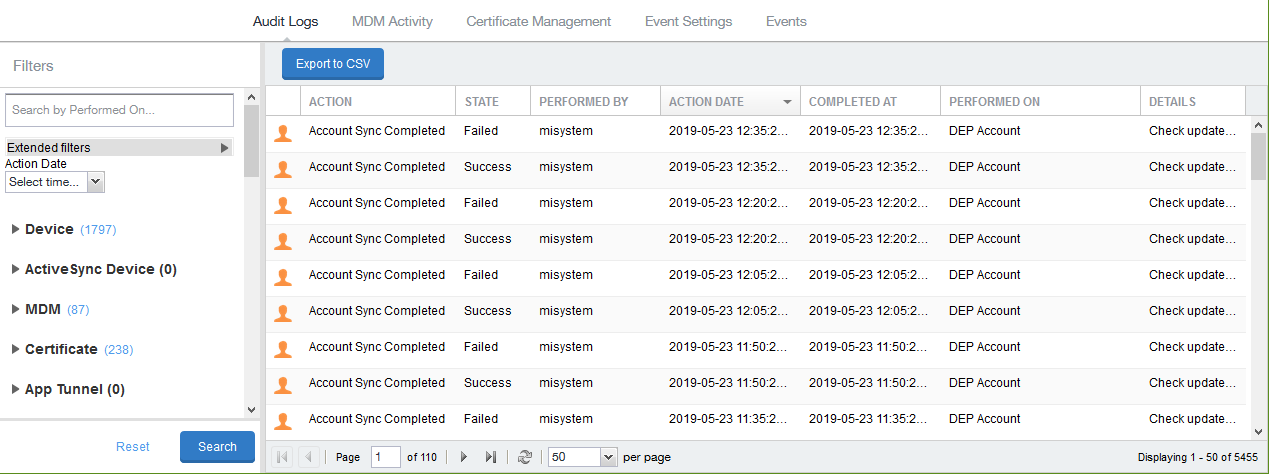Click the table's vertical scrollbar thumb

tap(1258, 155)
